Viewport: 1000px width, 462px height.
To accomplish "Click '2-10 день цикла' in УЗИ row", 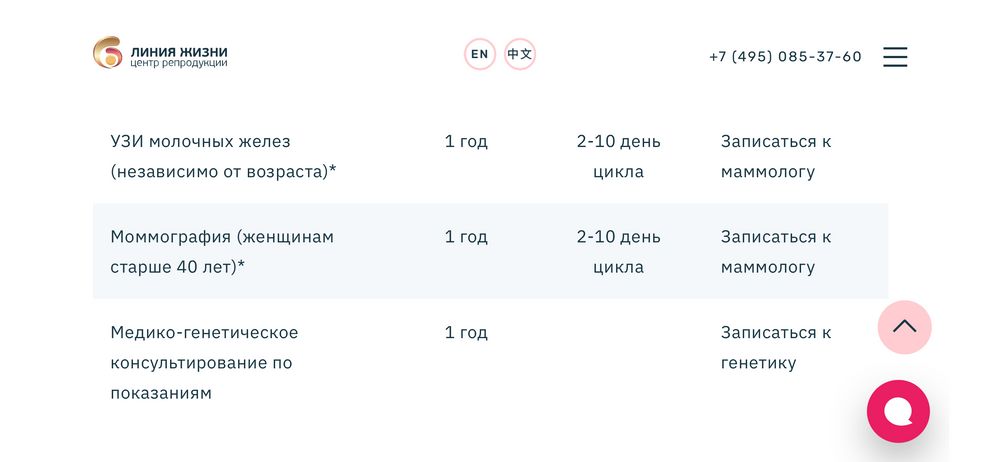I will coord(618,156).
